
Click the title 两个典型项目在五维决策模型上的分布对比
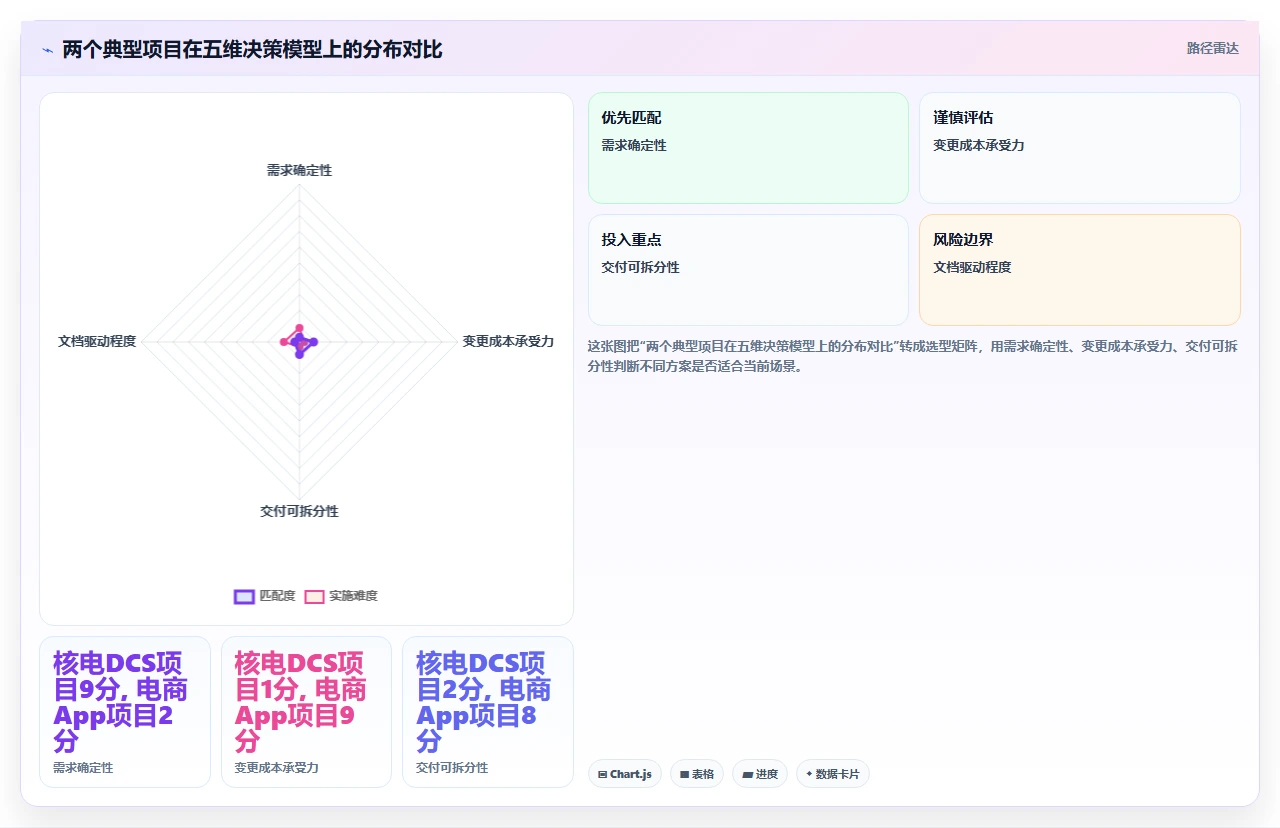click(x=252, y=49)
